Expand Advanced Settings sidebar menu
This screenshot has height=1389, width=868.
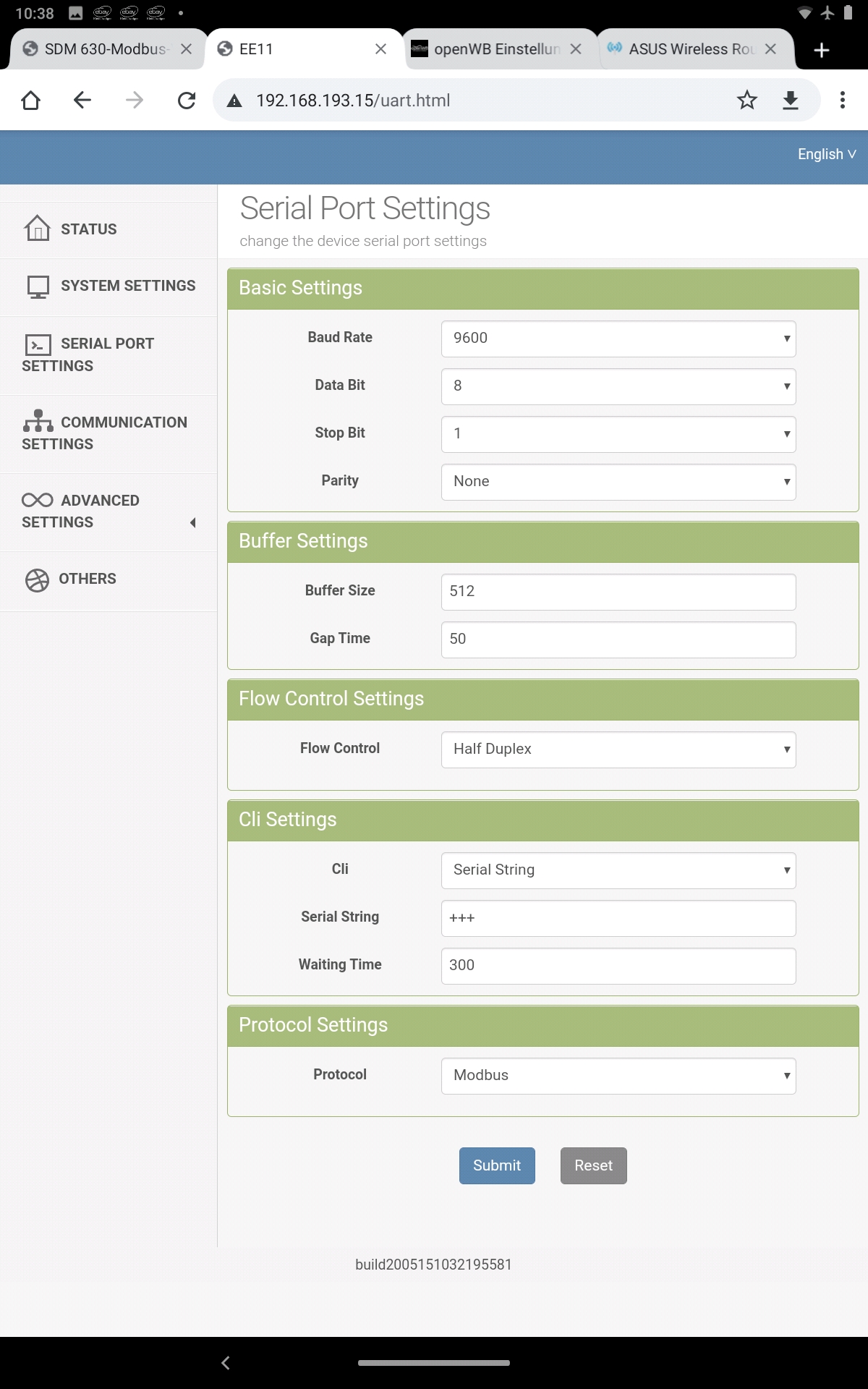point(109,511)
